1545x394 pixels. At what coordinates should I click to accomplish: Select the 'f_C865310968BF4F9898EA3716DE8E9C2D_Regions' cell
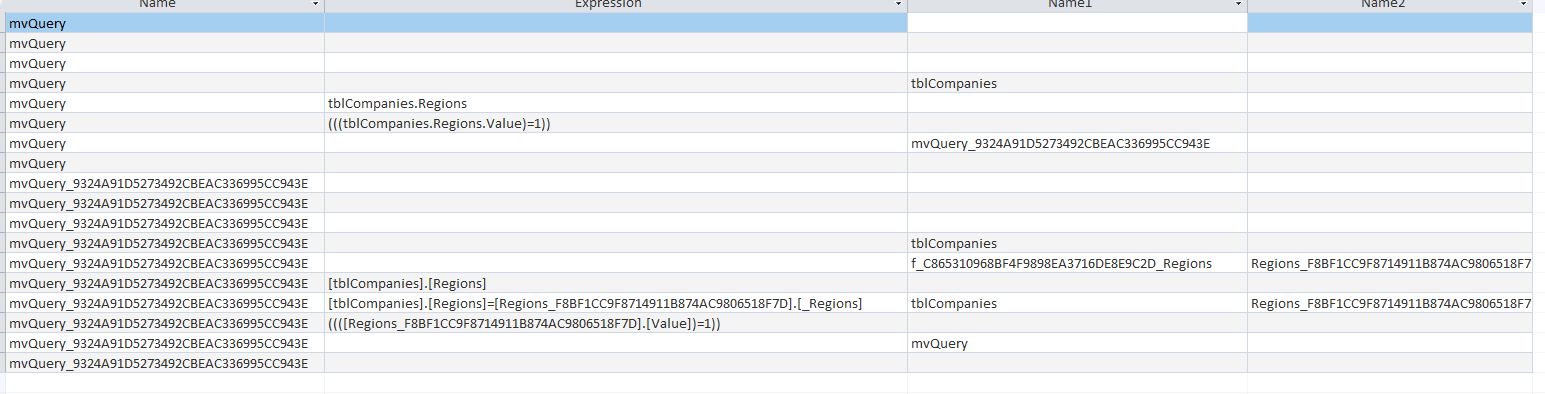click(x=1077, y=263)
